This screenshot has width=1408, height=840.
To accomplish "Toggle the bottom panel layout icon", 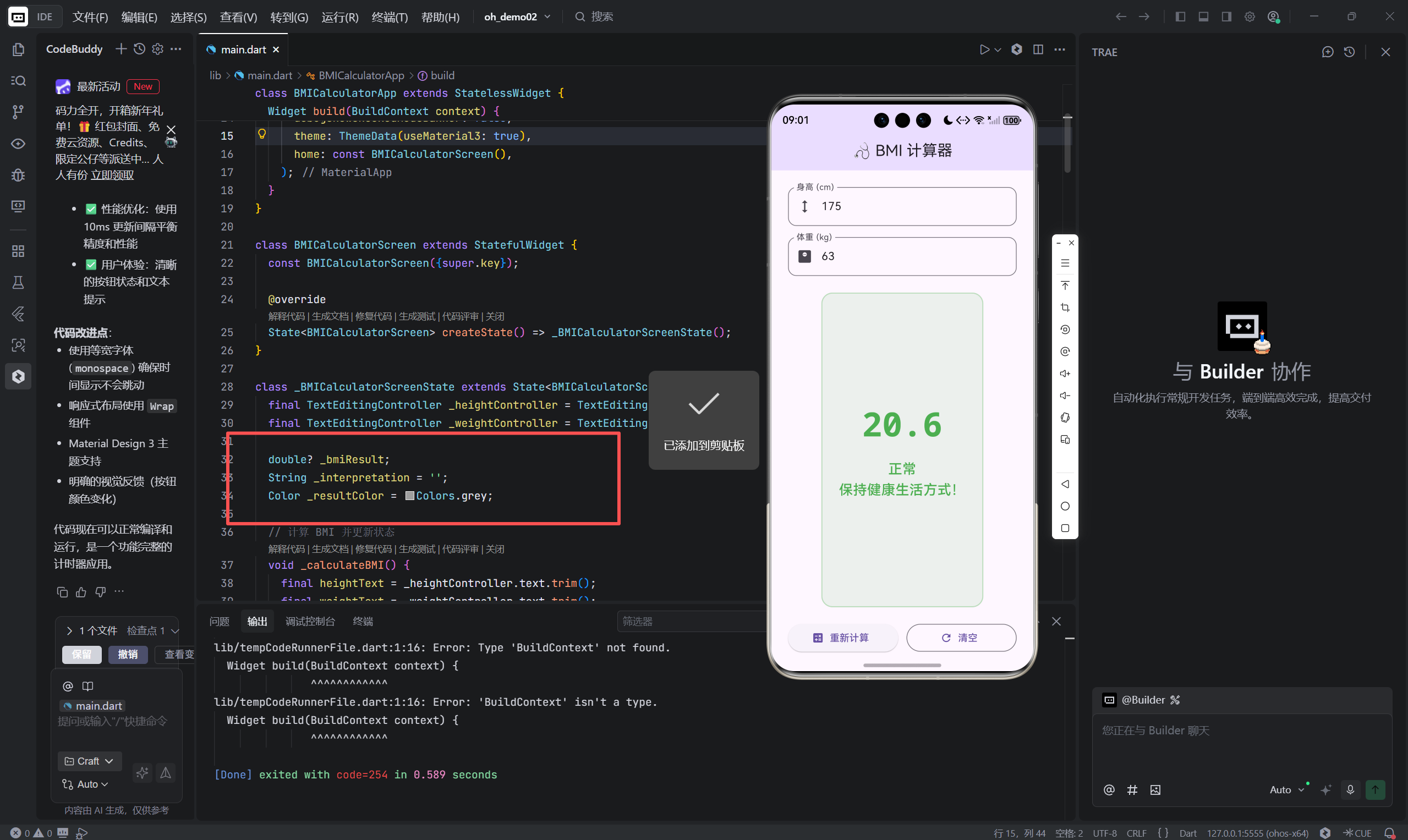I will 1204,17.
